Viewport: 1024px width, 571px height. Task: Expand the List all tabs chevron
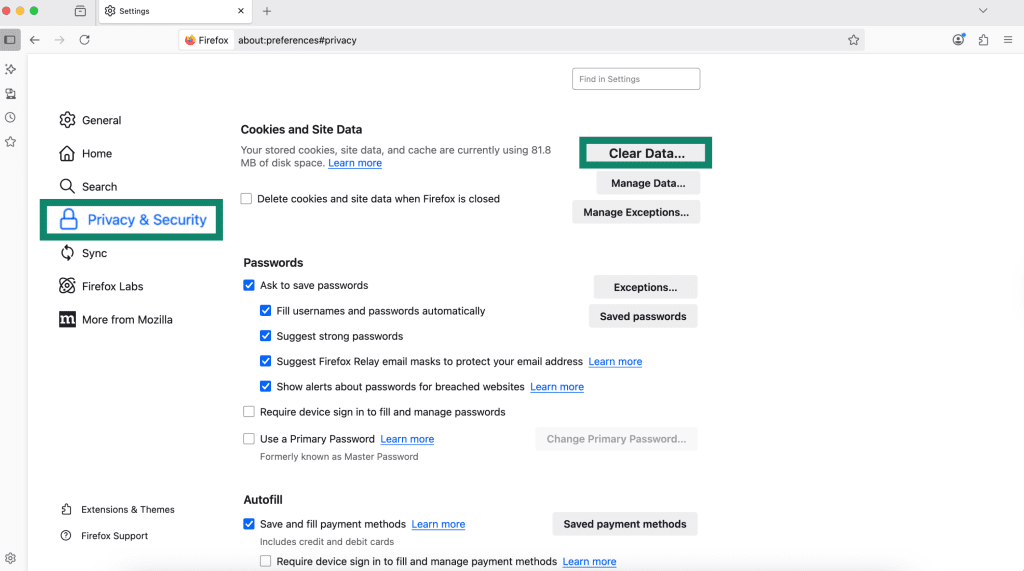tap(983, 11)
